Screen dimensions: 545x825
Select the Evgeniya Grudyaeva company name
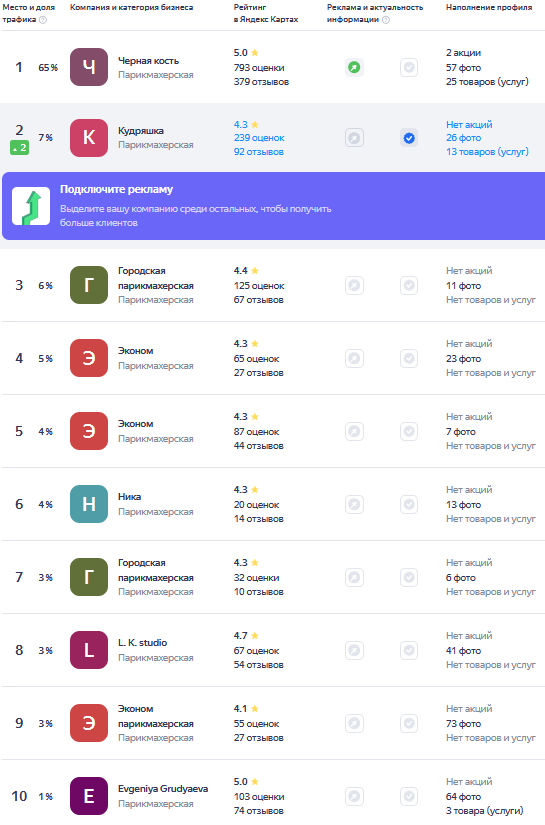pos(163,789)
